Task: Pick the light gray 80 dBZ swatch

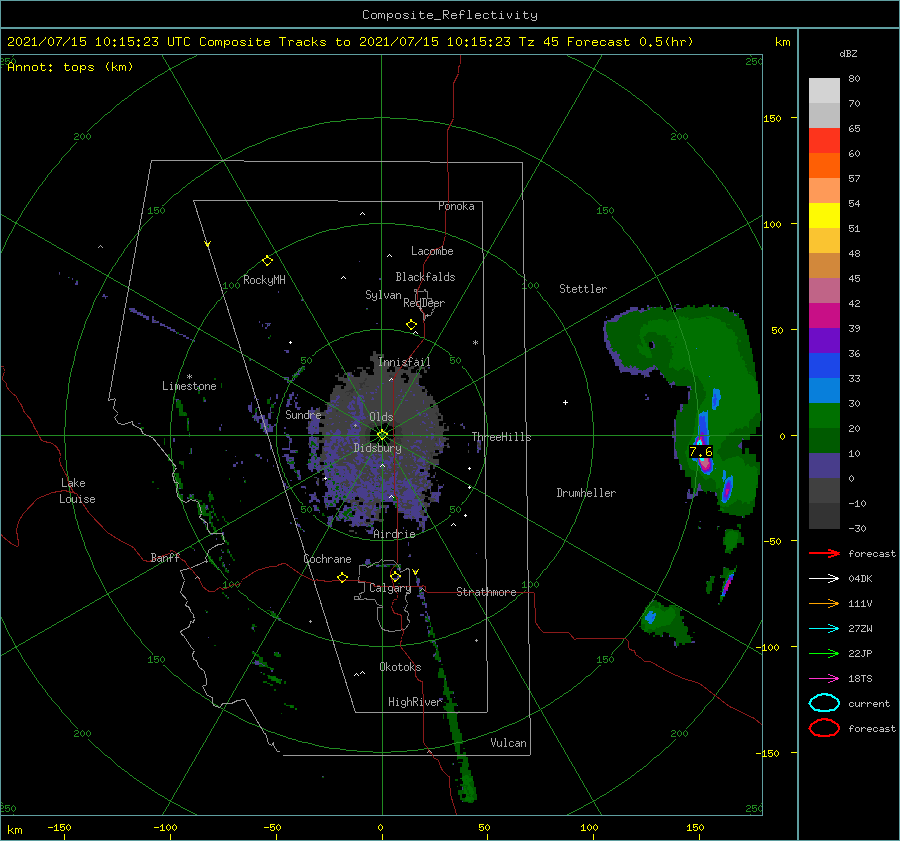Action: 824,90
